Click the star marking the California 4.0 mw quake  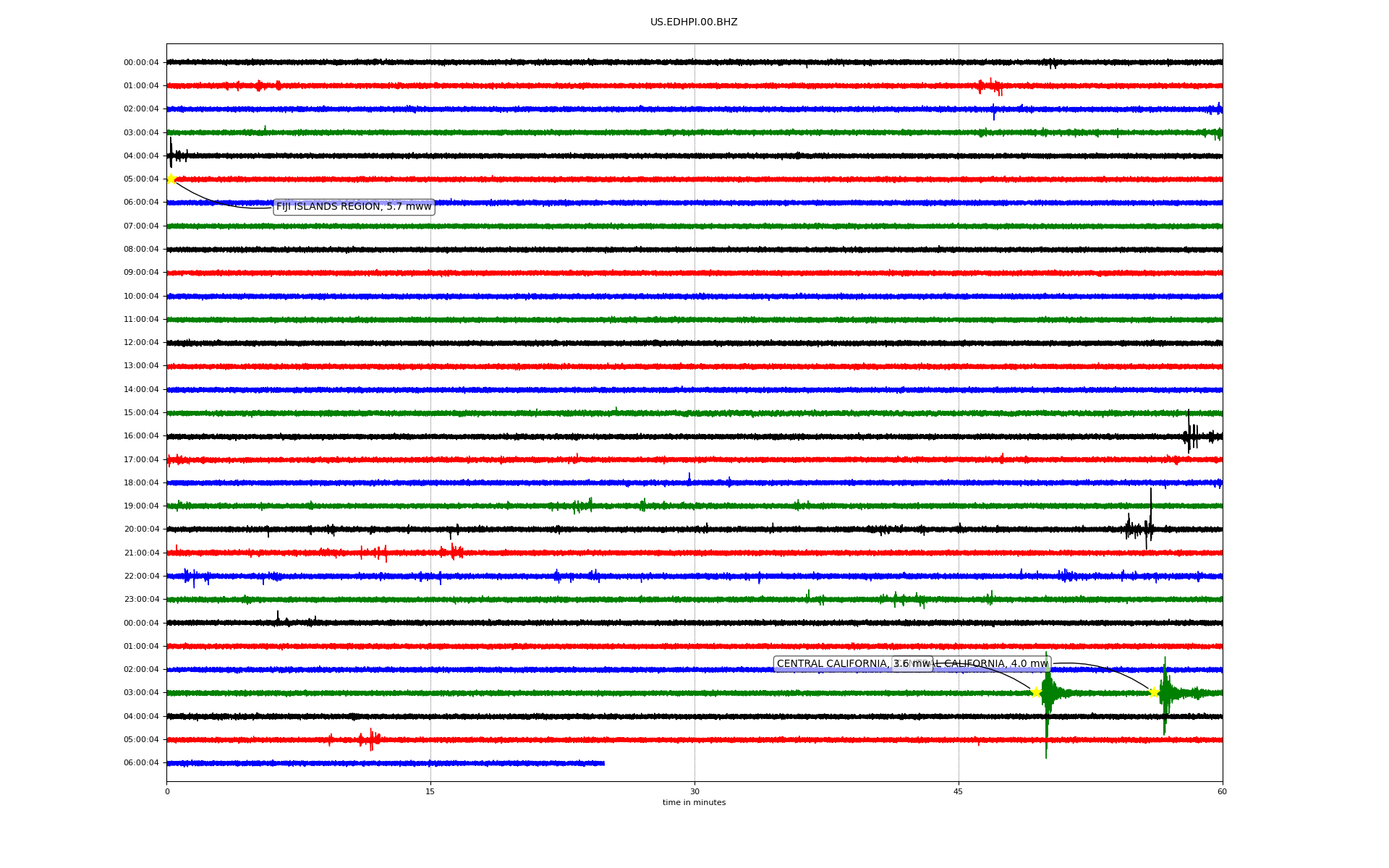[1154, 692]
